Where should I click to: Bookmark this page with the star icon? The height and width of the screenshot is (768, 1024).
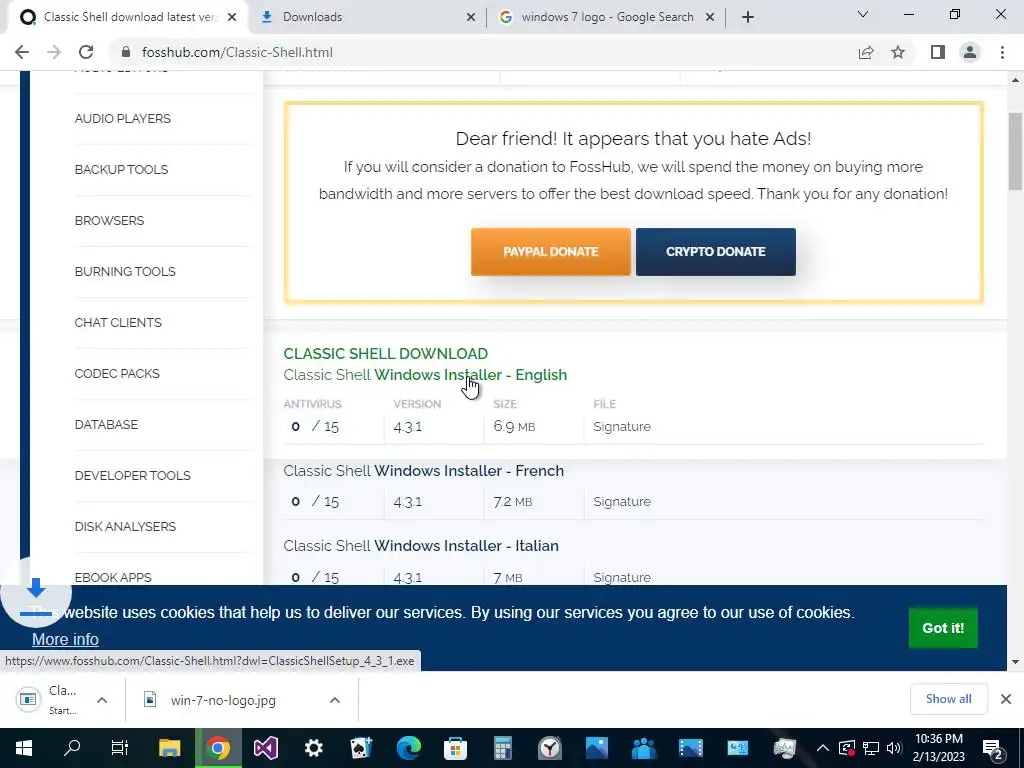pos(898,52)
